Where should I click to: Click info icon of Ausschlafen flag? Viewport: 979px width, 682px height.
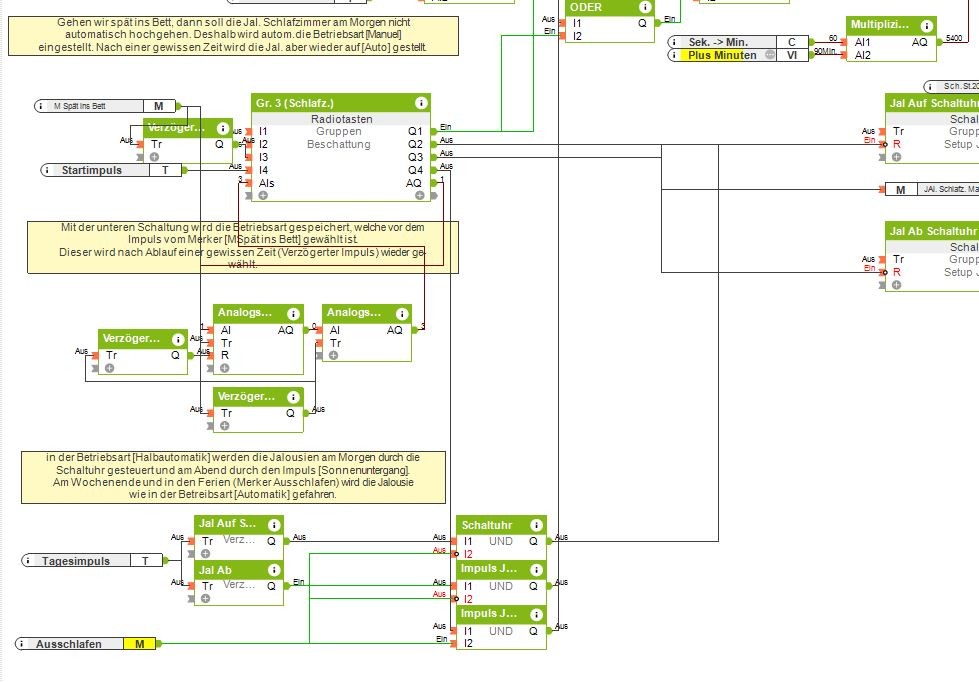tap(22, 643)
